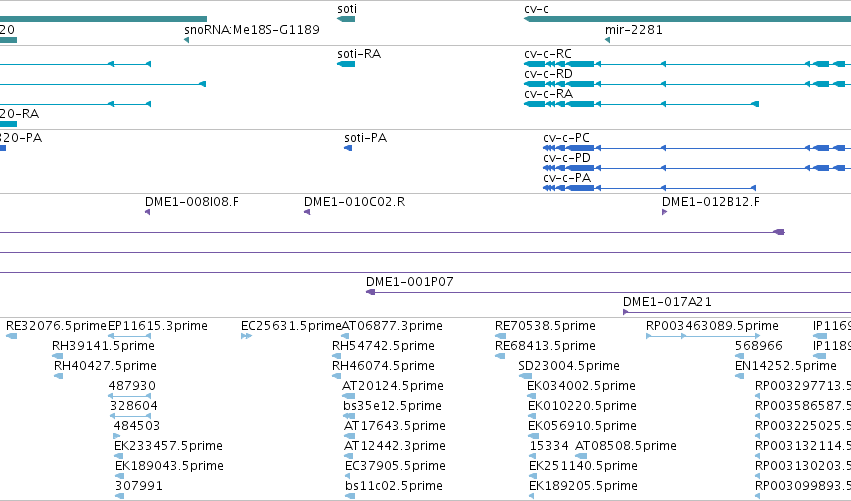Select the EK189043.5prime EST

[x=119, y=477]
